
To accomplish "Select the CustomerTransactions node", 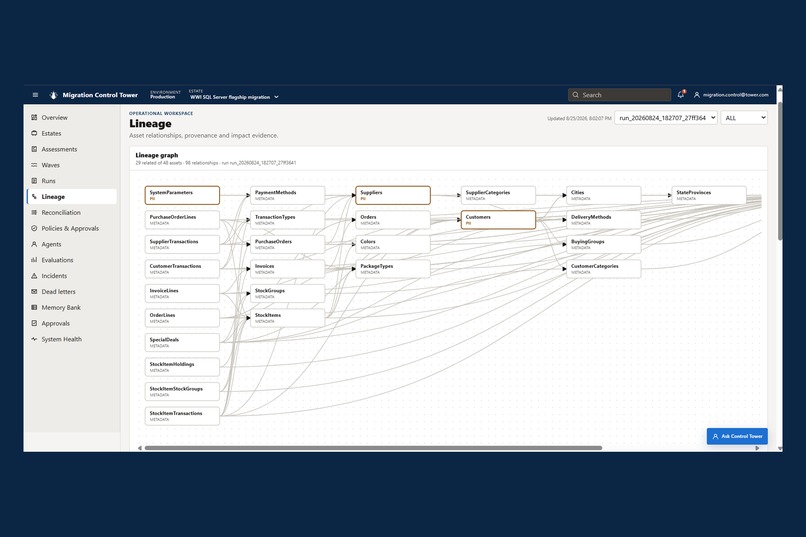I will click(x=182, y=269).
